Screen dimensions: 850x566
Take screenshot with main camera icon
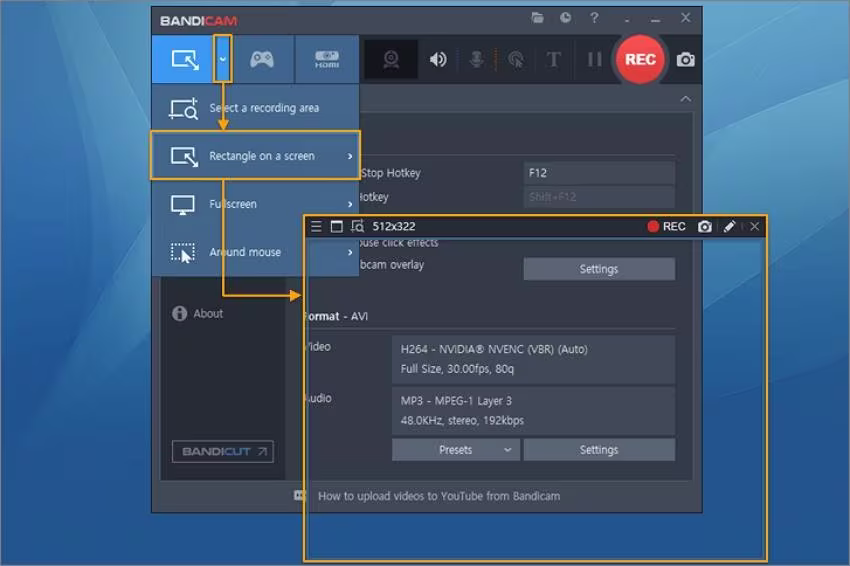(686, 60)
